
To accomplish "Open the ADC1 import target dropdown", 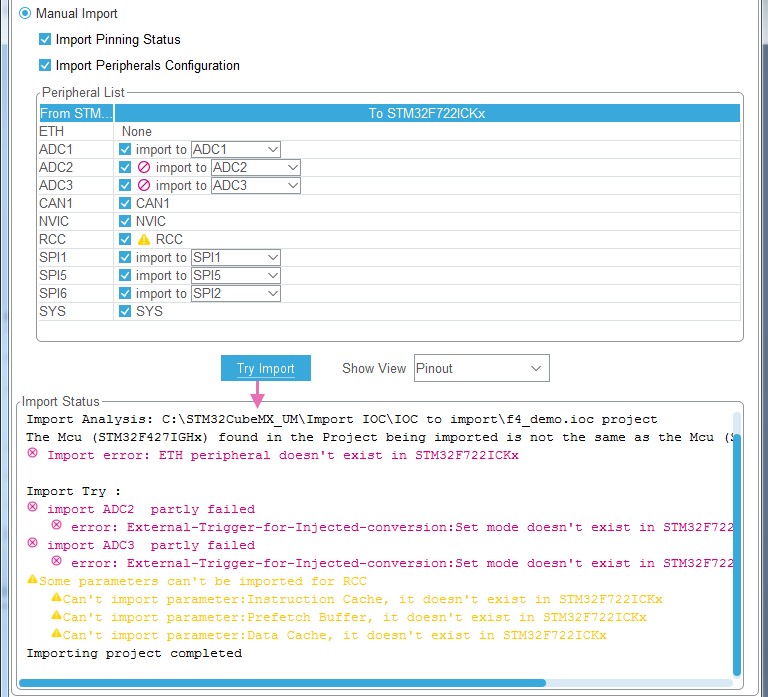I will point(236,149).
